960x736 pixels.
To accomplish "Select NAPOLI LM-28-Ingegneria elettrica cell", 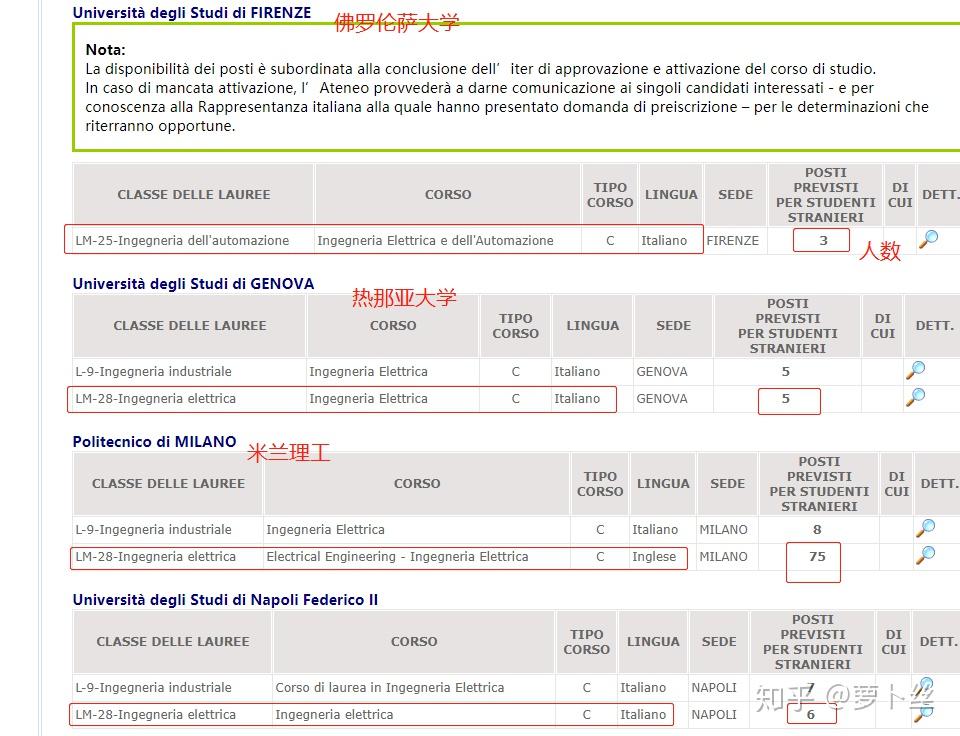I will coord(156,715).
